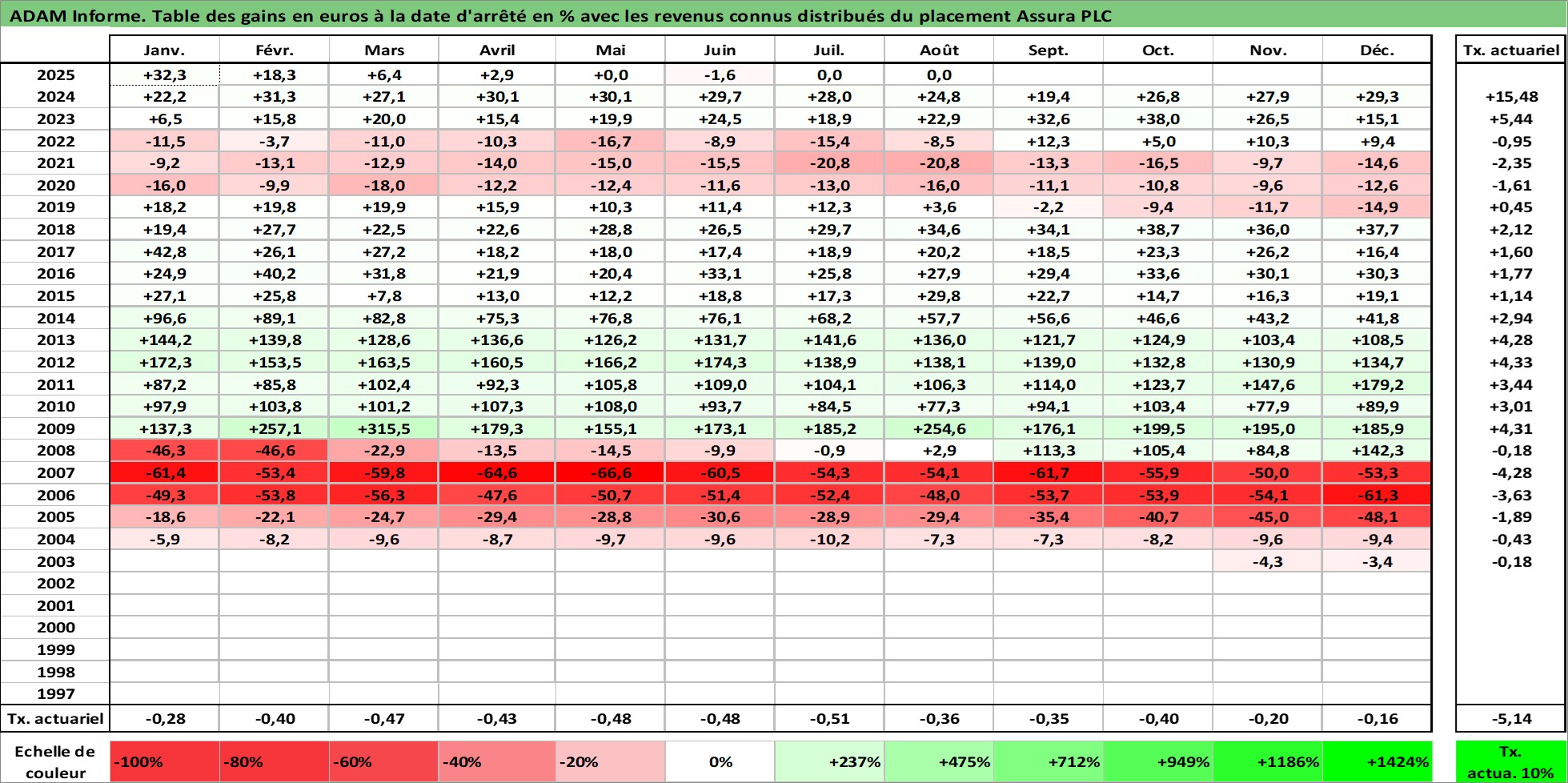Click cell +96,6 in January 2014
Viewport: 1568px width, 783px height.
pyautogui.click(x=164, y=318)
